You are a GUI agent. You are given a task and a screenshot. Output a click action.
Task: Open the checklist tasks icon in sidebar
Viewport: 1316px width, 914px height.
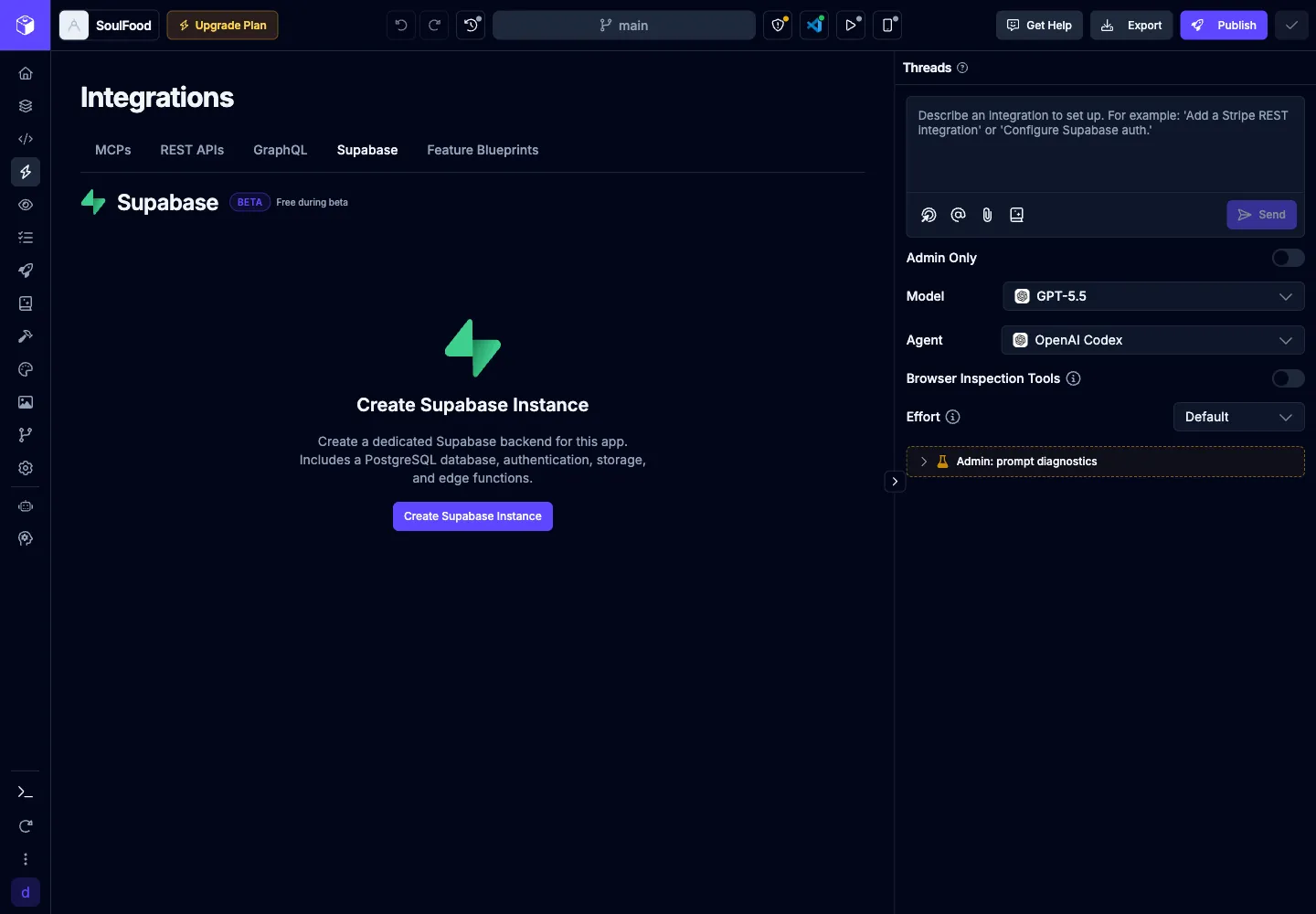tap(26, 238)
